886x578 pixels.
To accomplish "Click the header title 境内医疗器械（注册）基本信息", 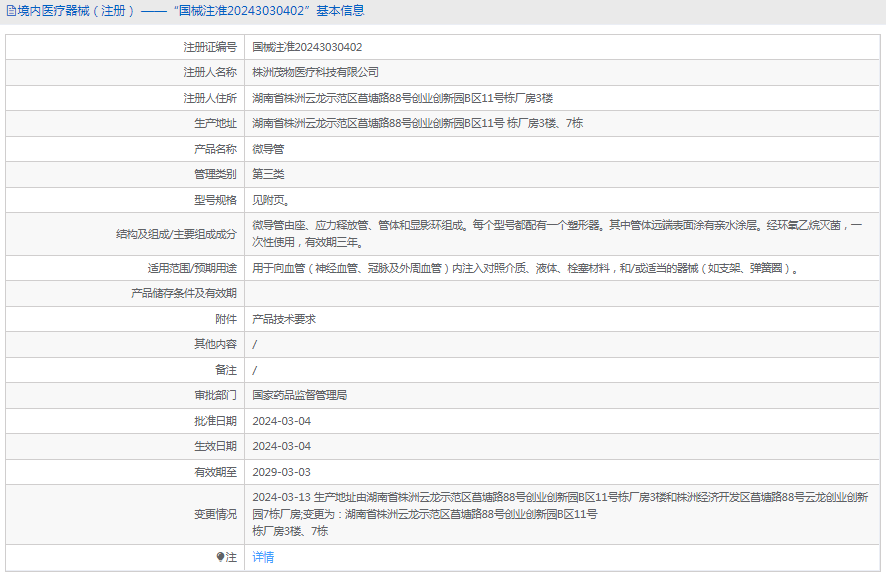I will [x=190, y=11].
